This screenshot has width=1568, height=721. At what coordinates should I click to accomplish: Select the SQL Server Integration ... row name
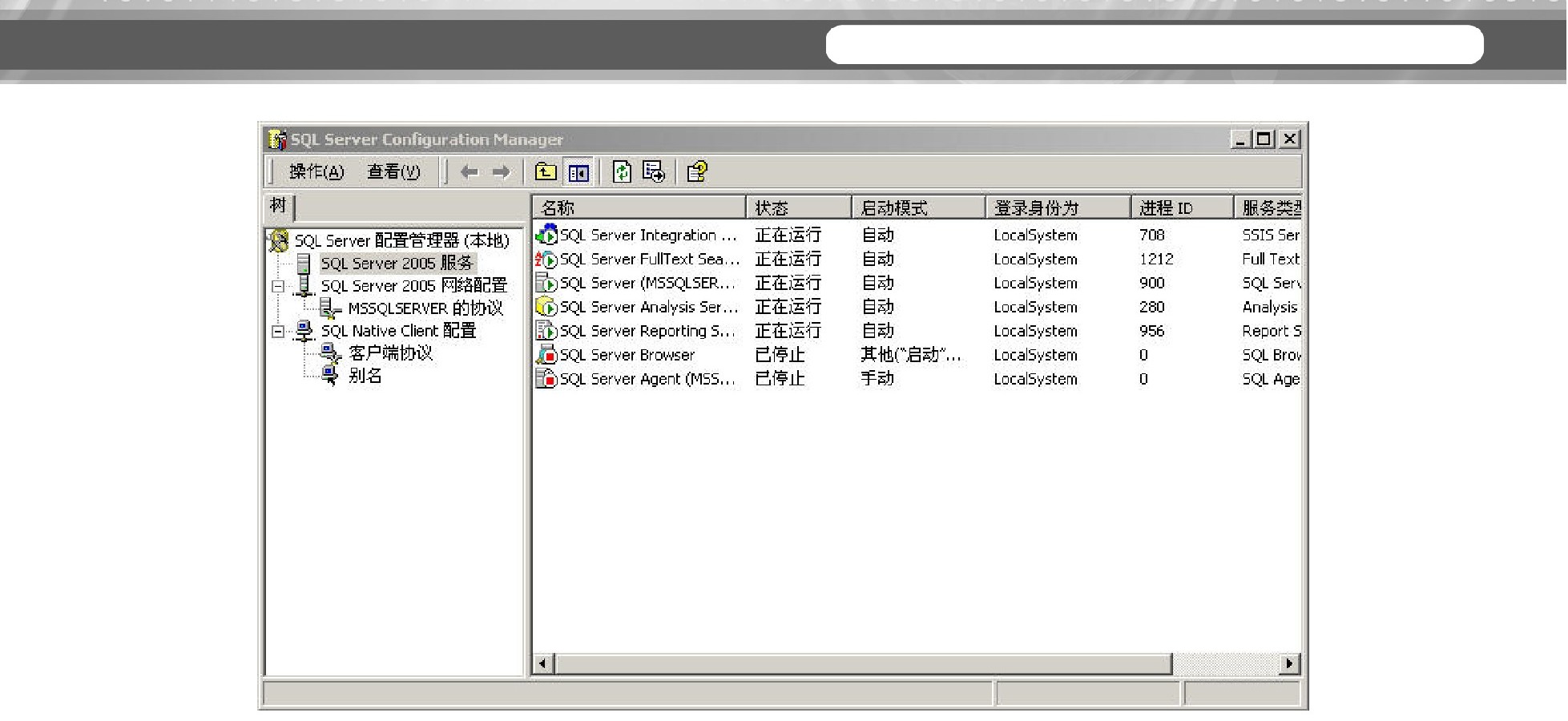648,235
